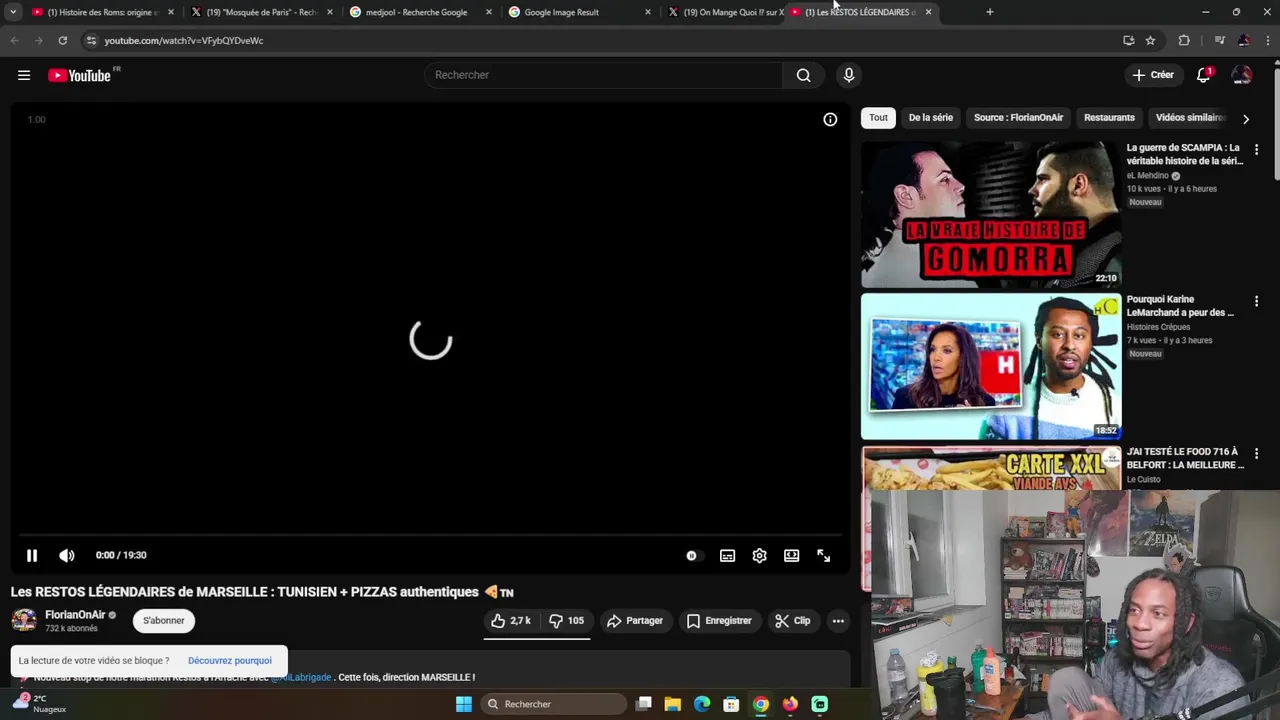Click the search magnifier button on YouTube

[803, 75]
